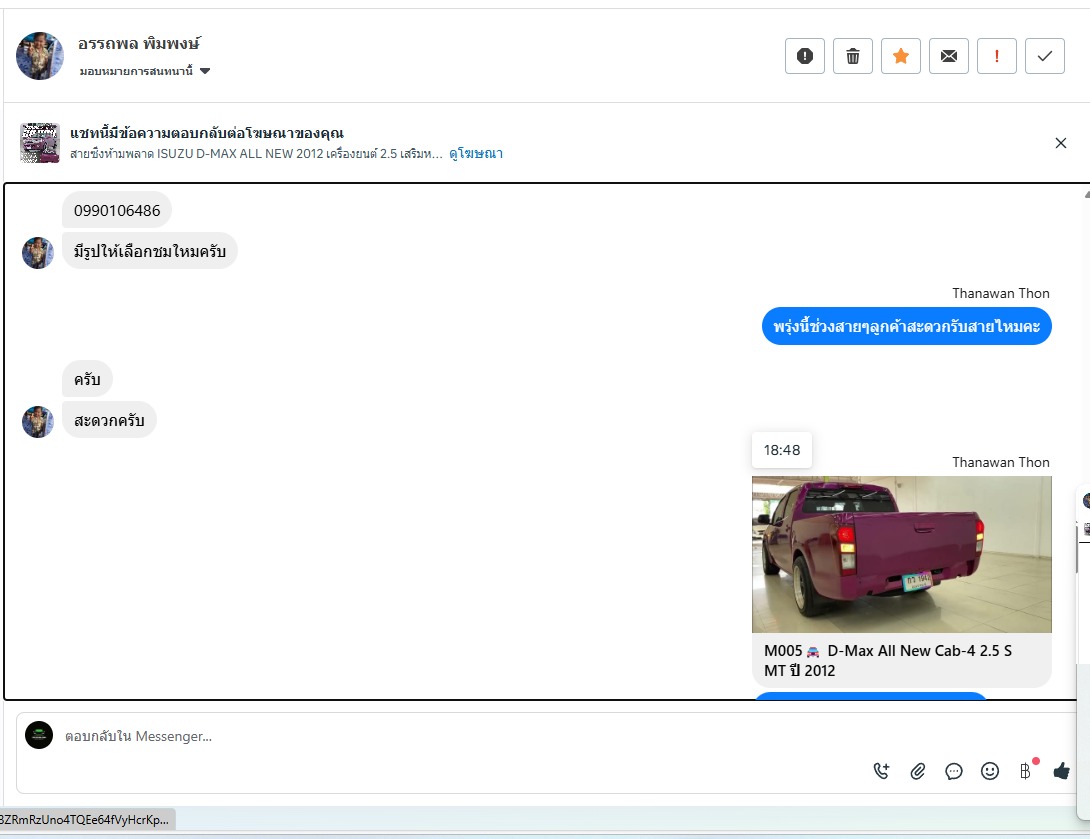This screenshot has height=839, width=1090.
Task: Flag conversation with red exclamation icon
Action: pyautogui.click(x=996, y=56)
